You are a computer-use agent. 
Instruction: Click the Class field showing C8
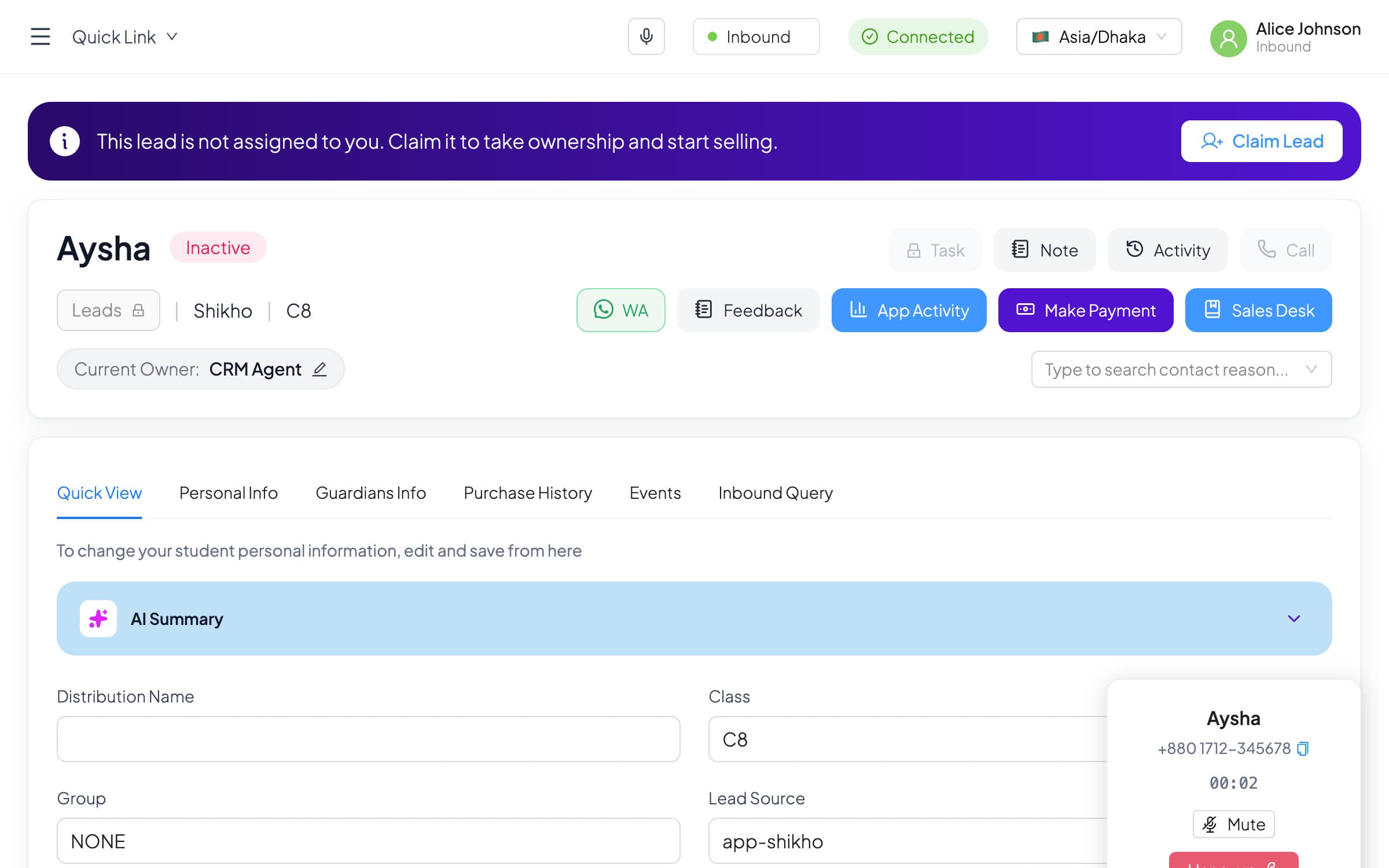907,739
